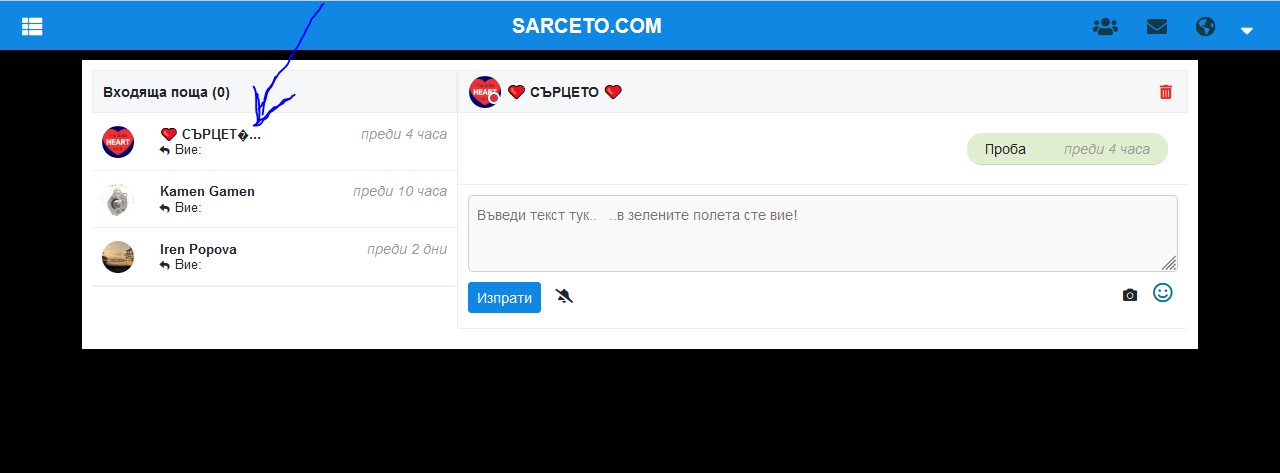This screenshot has height=473, width=1280.
Task: Open the friends group icon
Action: [x=1105, y=26]
